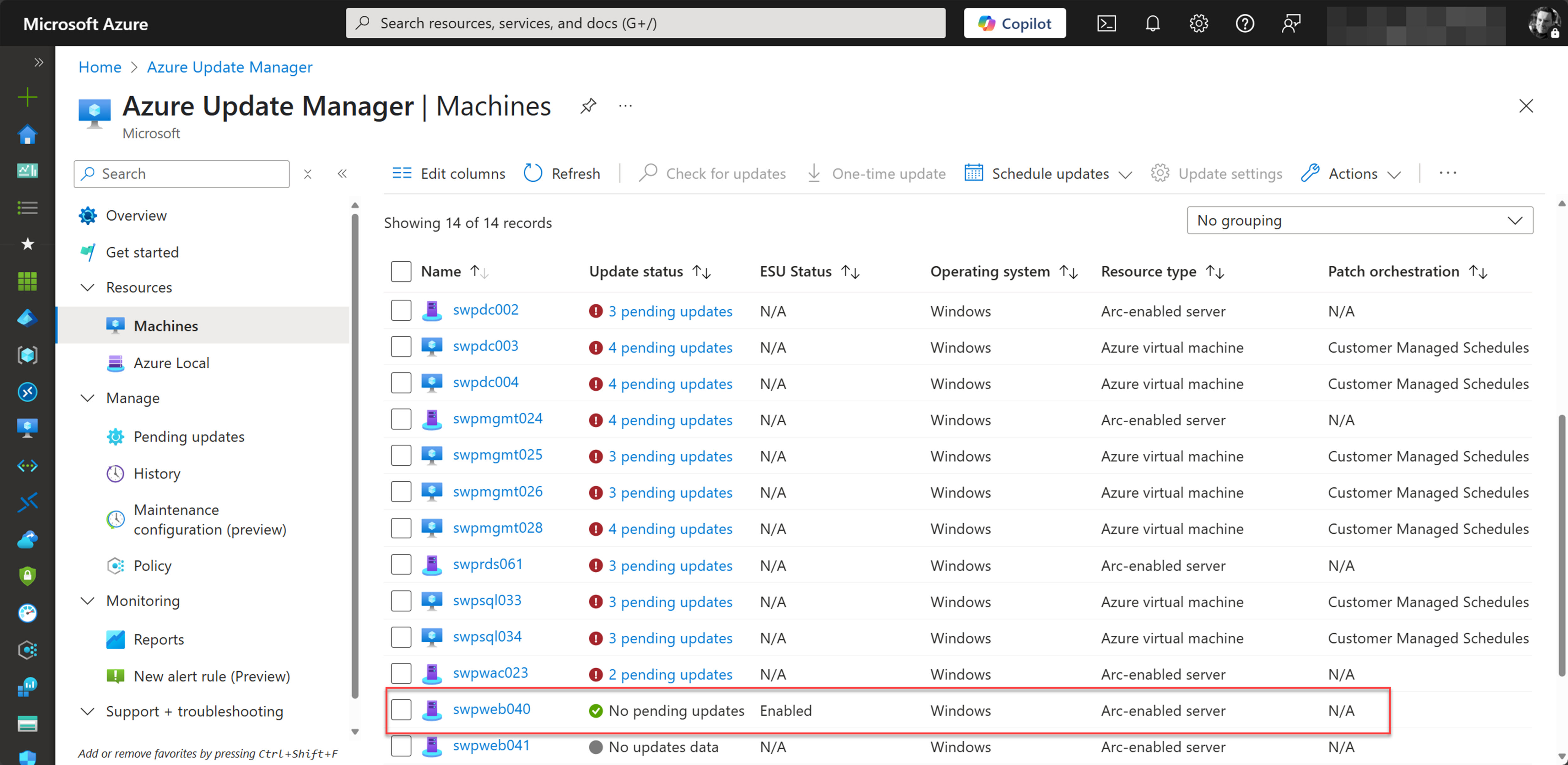Open Favorites via the star icon
Image resolution: width=1568 pixels, height=765 pixels.
point(27,244)
